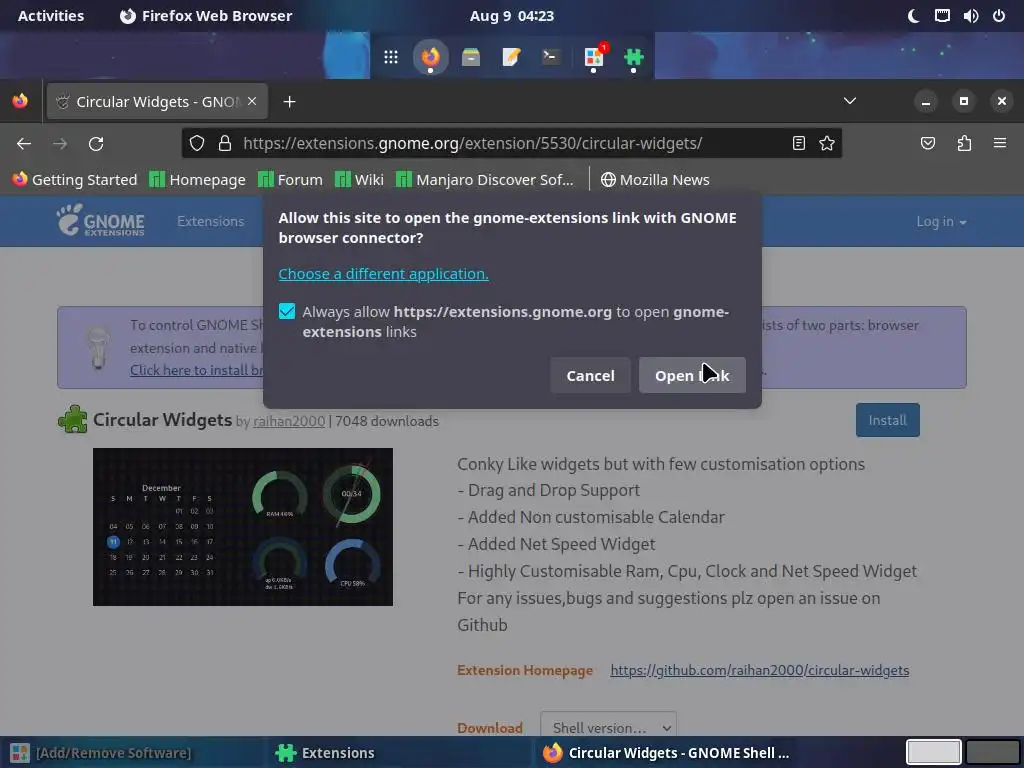Open the circular-widgets GitHub homepage link
This screenshot has width=1024, height=768.
tap(760, 670)
